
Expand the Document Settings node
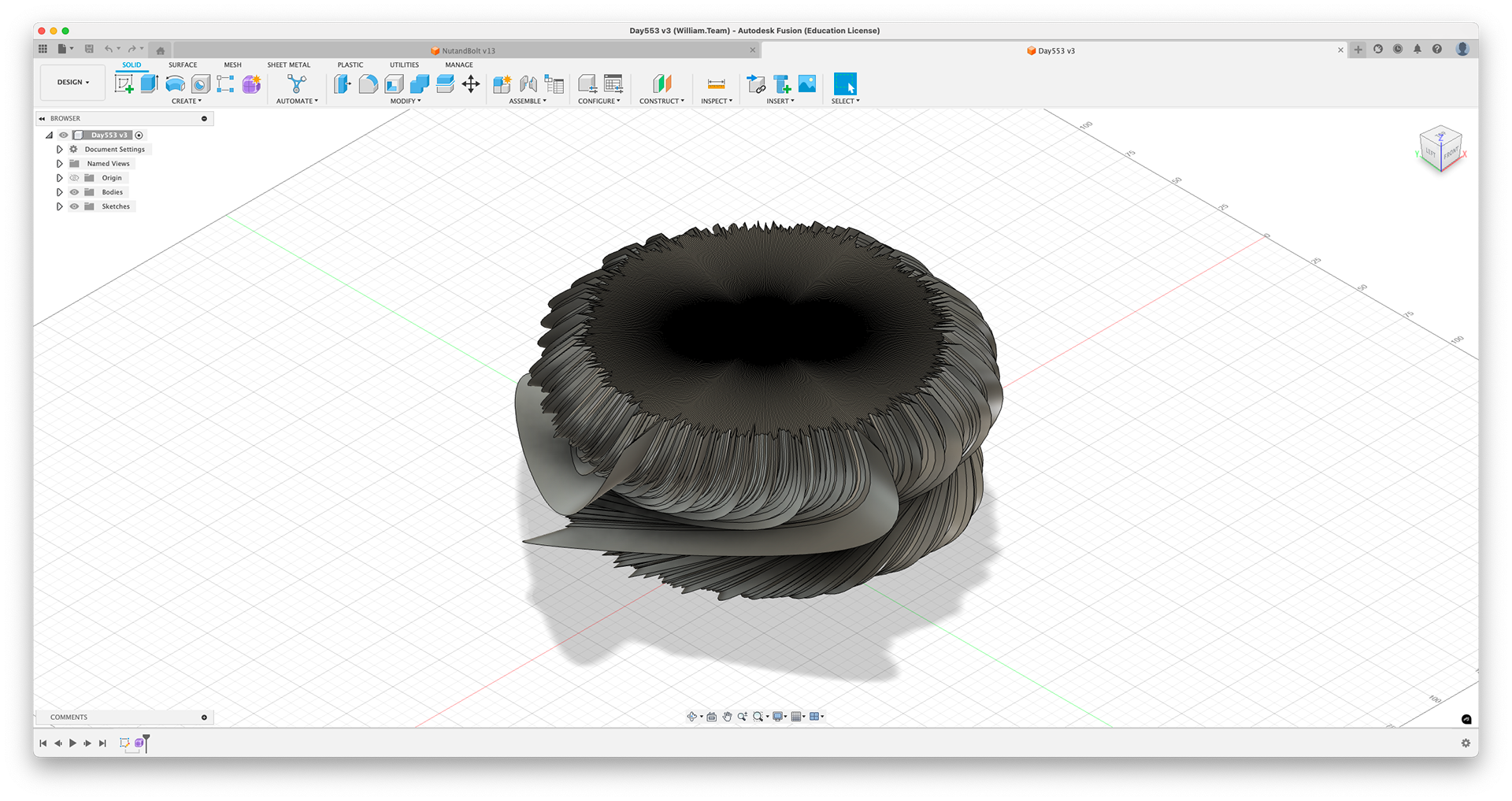[x=59, y=150]
